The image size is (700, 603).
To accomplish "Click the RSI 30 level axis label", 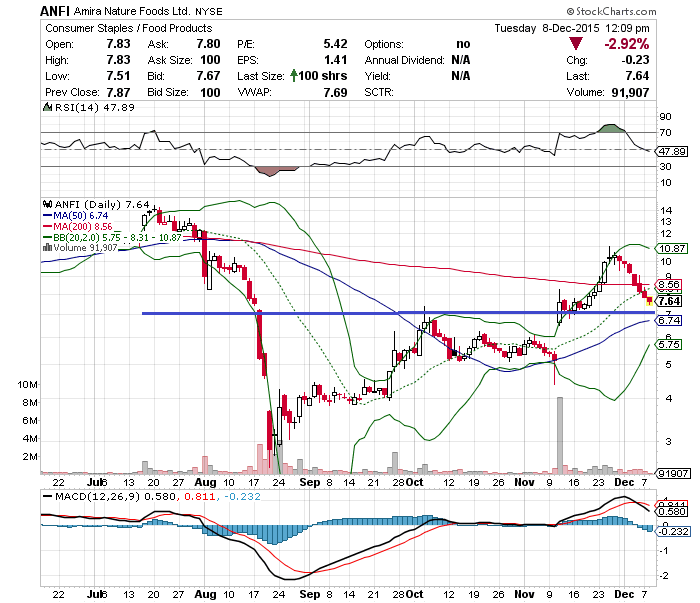I will coord(665,166).
